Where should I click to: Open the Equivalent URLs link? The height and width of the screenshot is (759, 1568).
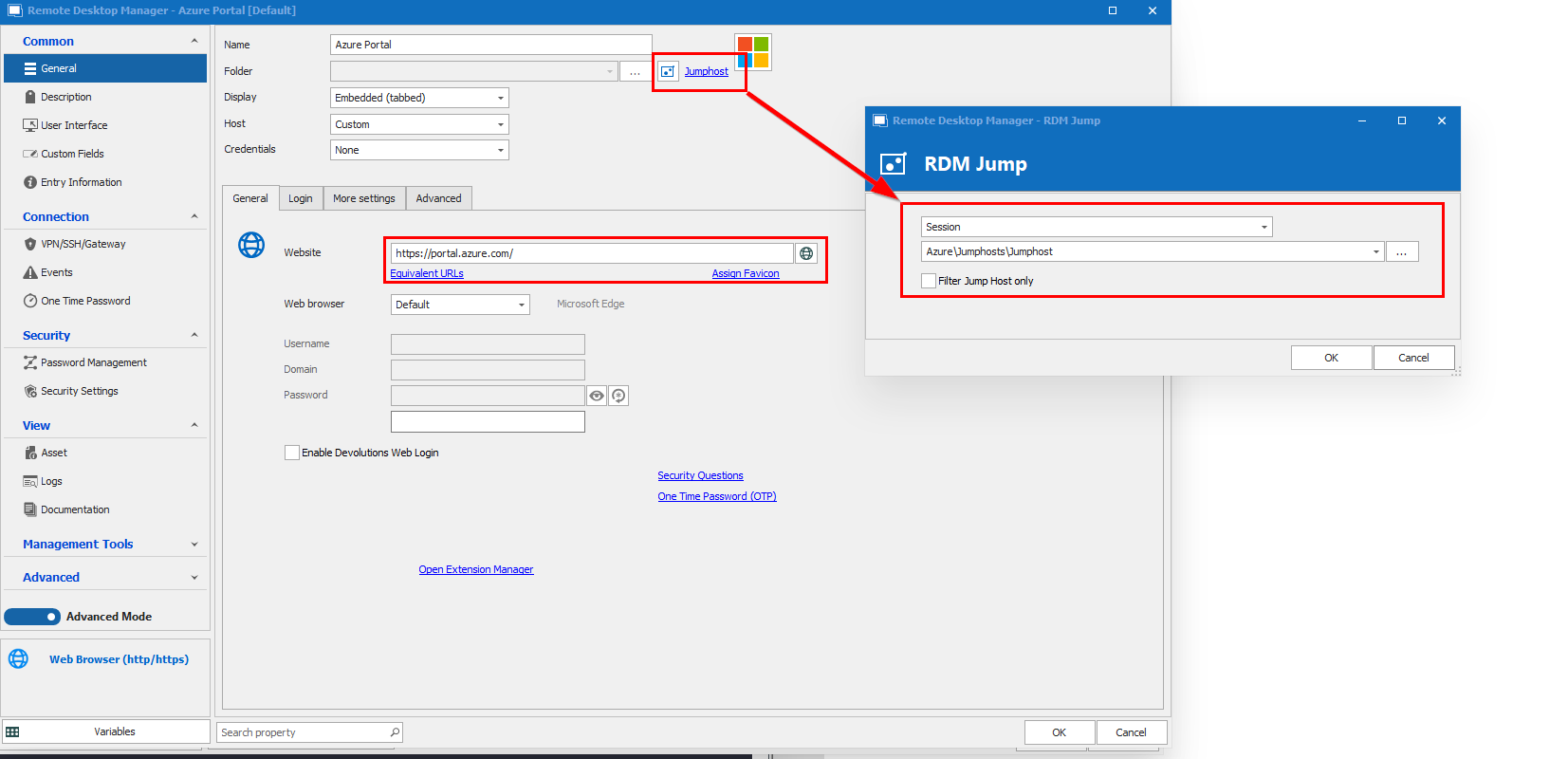427,273
